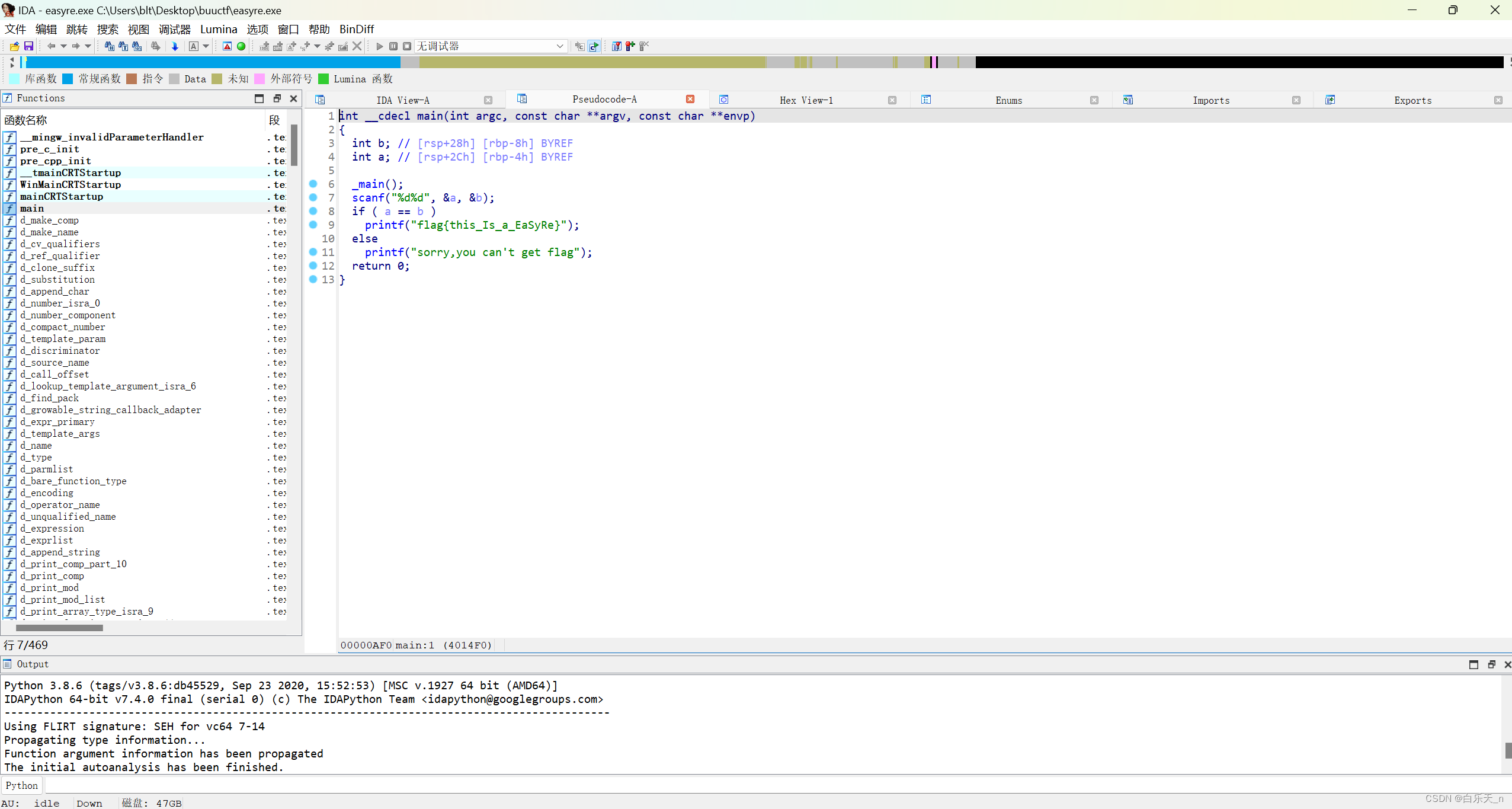Expand the back history dropdown arrow
The image size is (1512, 809).
pos(63,46)
